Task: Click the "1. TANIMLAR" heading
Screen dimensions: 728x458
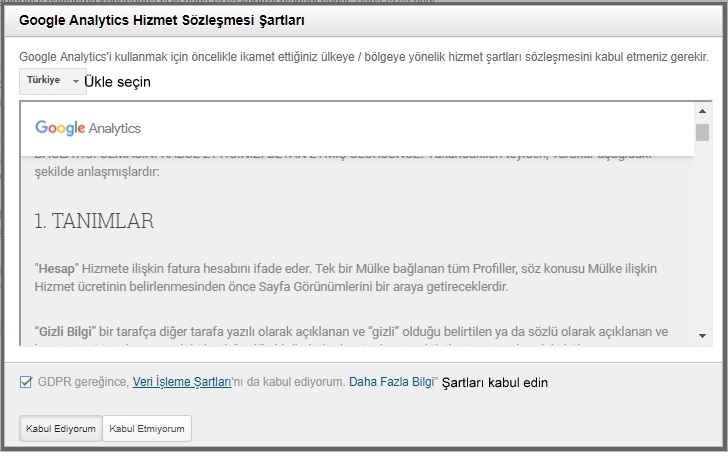Action: pos(94,221)
